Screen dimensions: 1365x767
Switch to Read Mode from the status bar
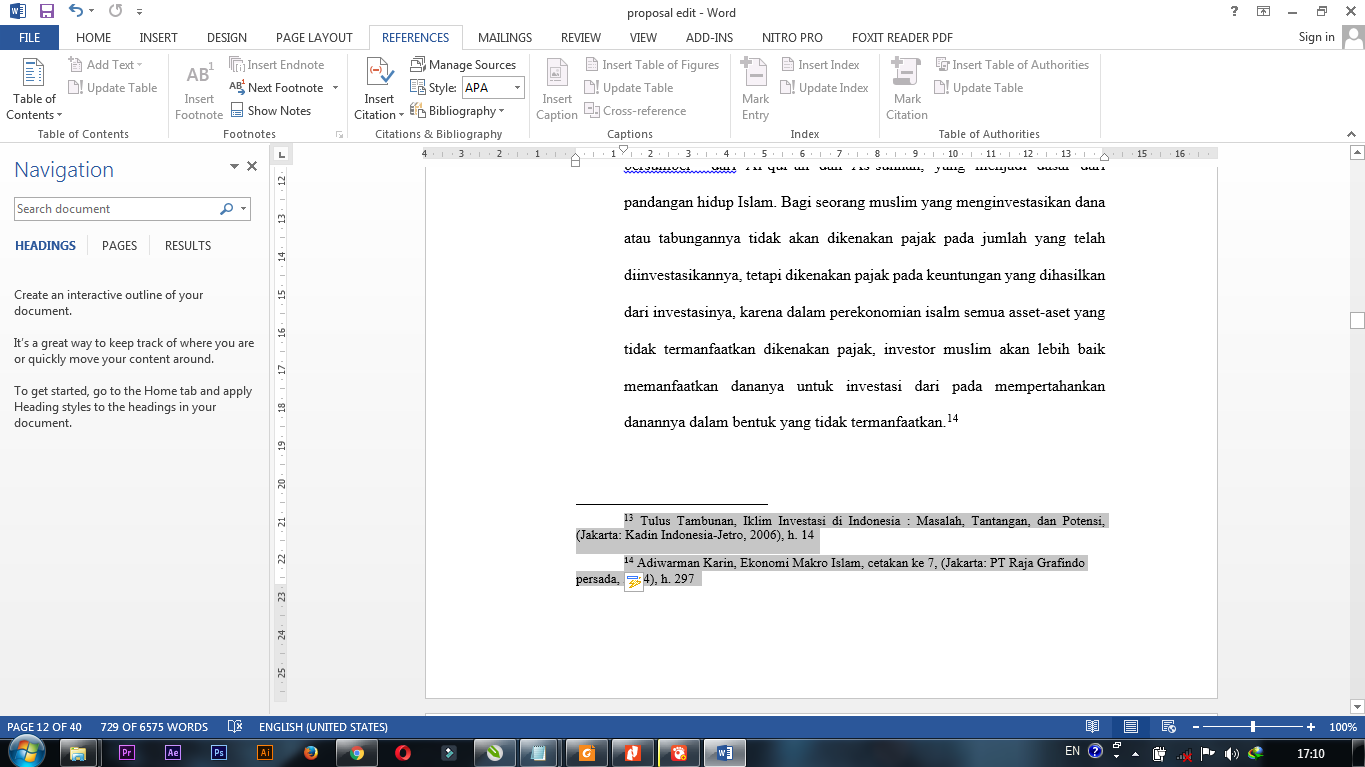(1093, 727)
